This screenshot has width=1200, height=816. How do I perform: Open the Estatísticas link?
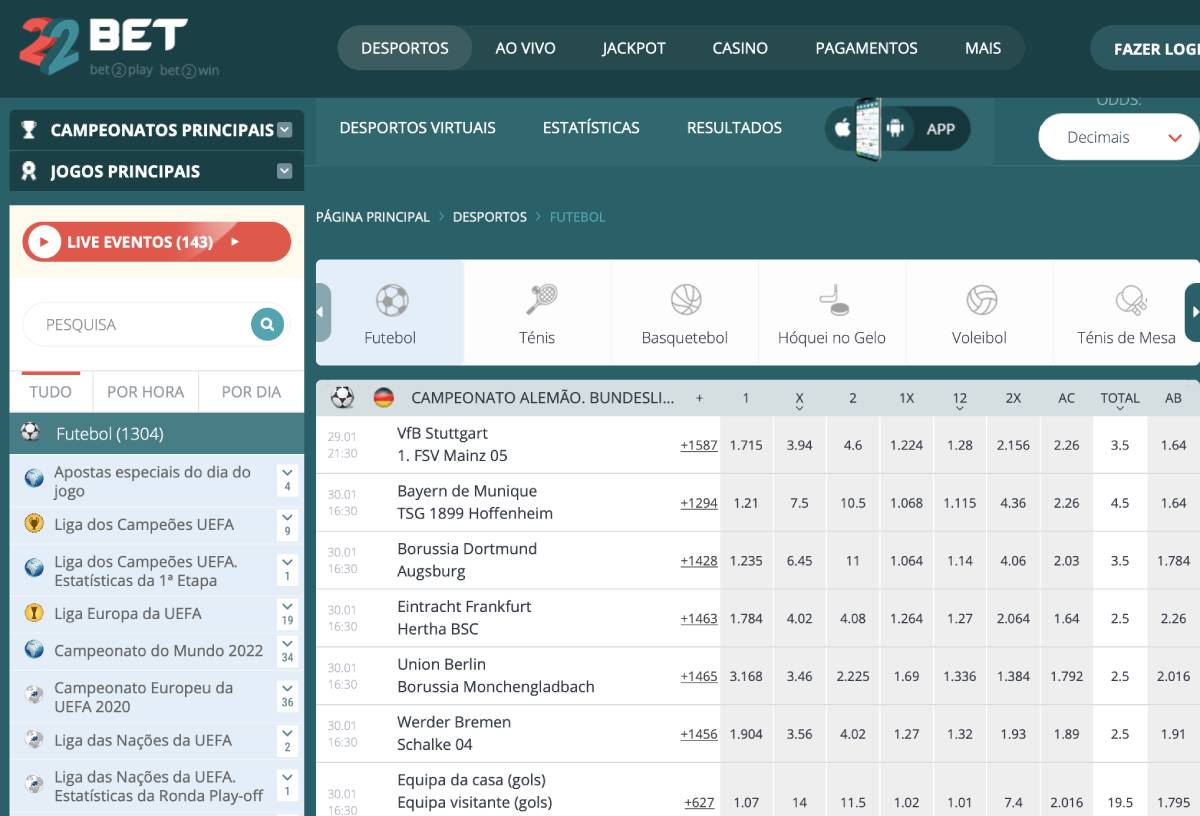591,128
